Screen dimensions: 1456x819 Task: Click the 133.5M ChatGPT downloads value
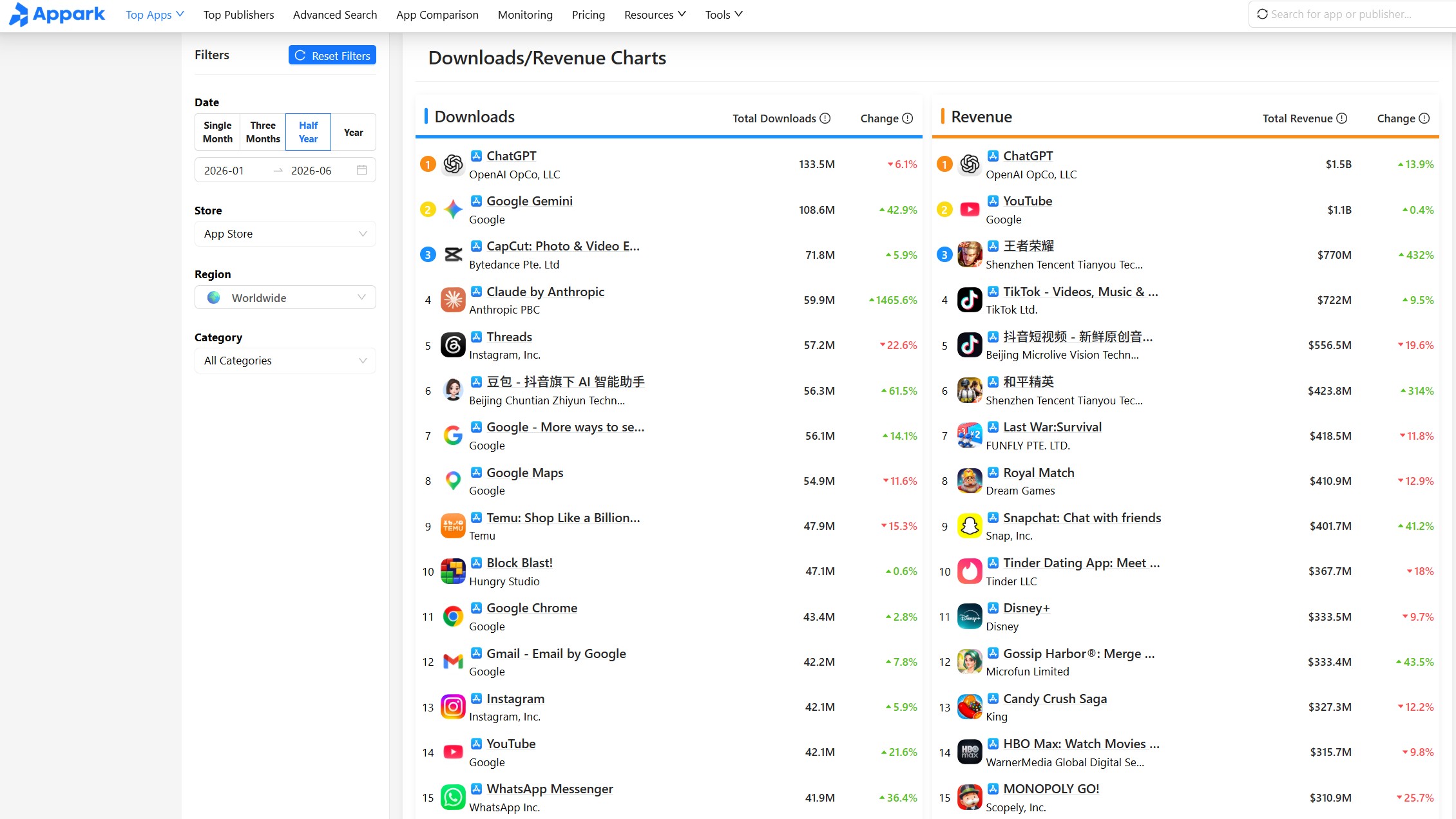[x=817, y=164]
